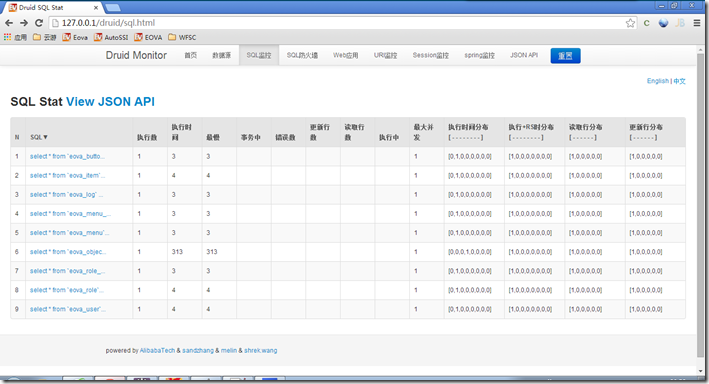Image resolution: width=709 pixels, height=384 pixels.
Task: Go forward with the browser forward arrow
Action: coord(24,23)
